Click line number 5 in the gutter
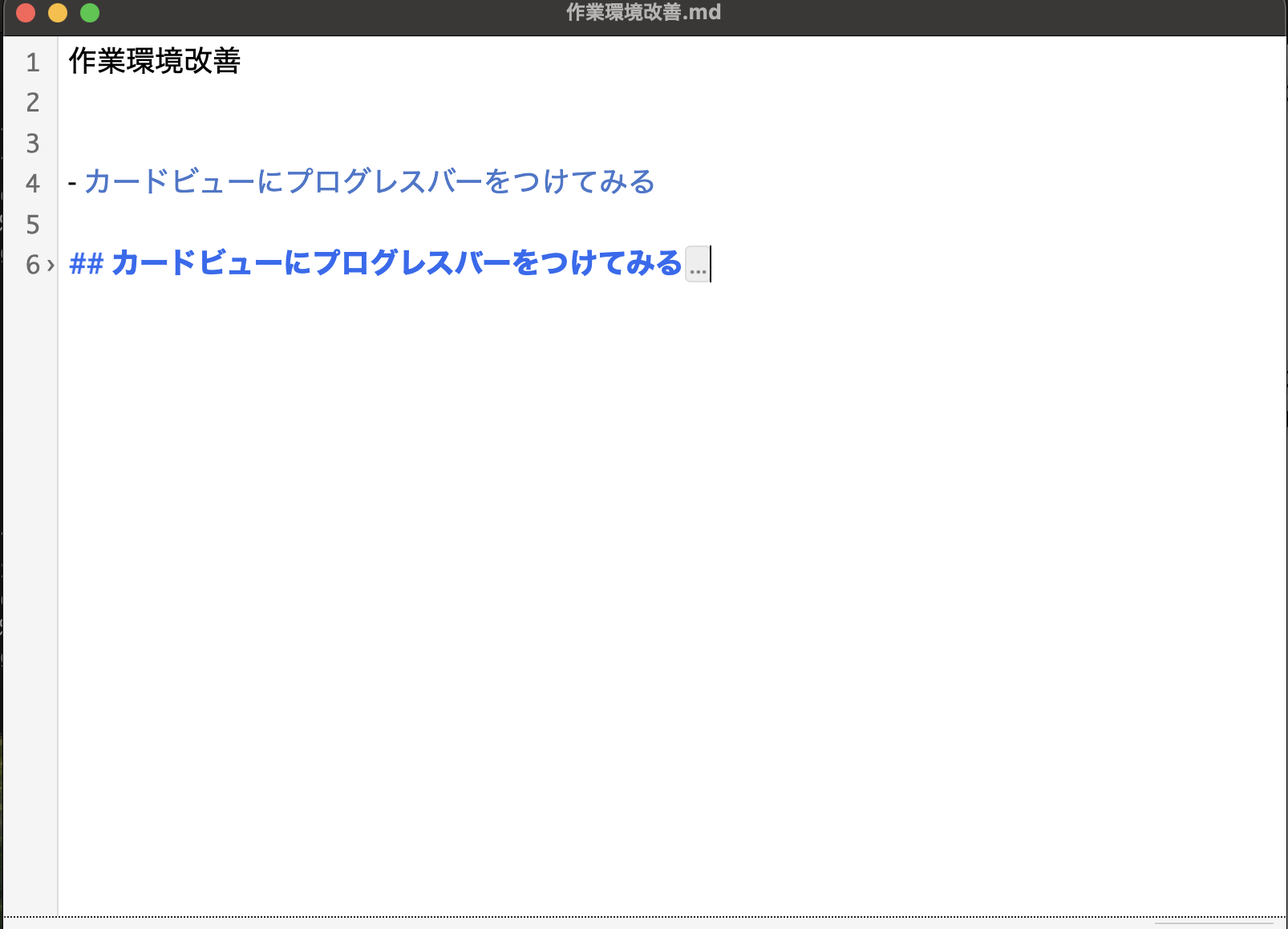The width and height of the screenshot is (1288, 929). 32,225
